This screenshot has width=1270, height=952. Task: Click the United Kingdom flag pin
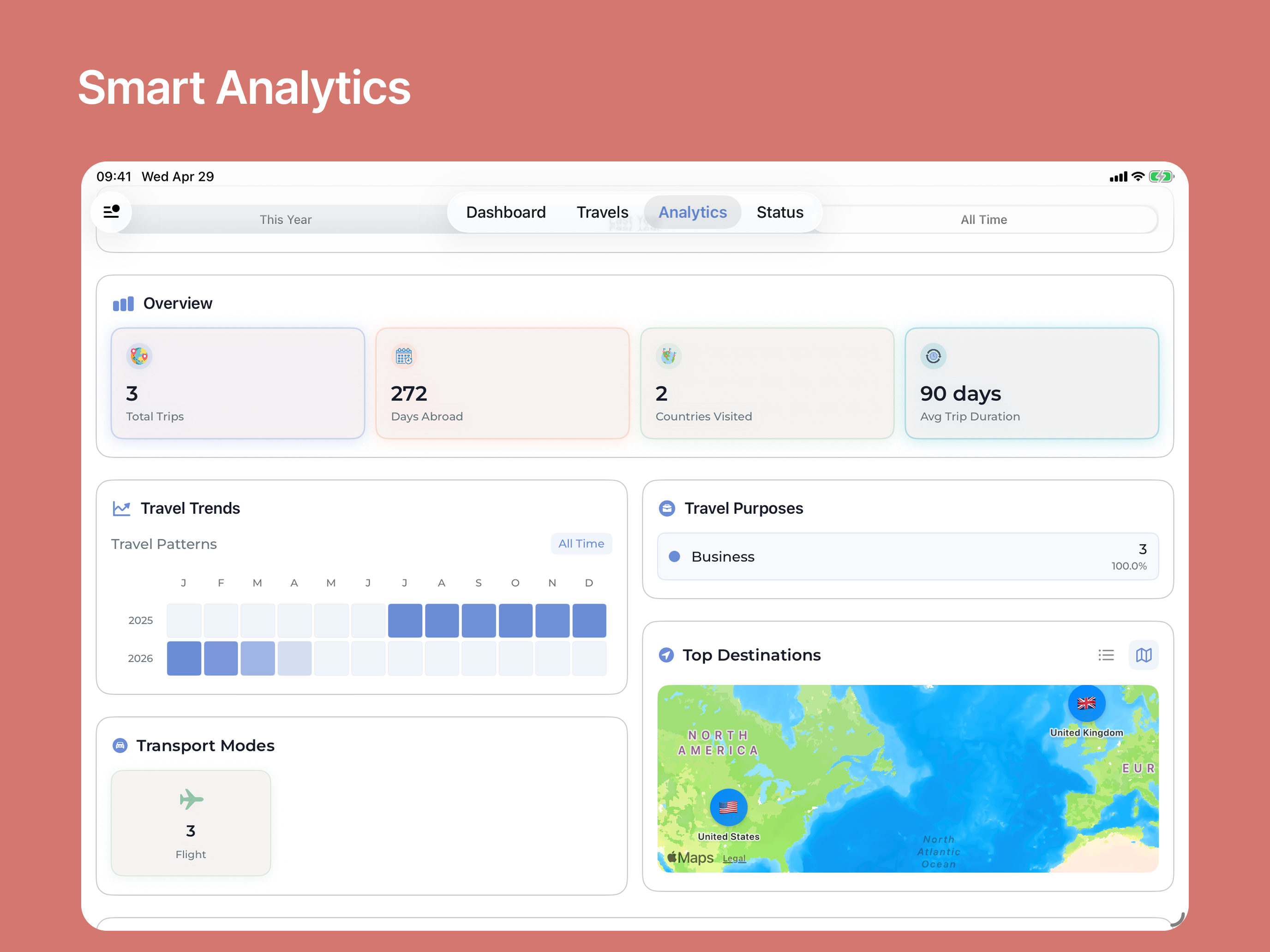[x=1086, y=703]
